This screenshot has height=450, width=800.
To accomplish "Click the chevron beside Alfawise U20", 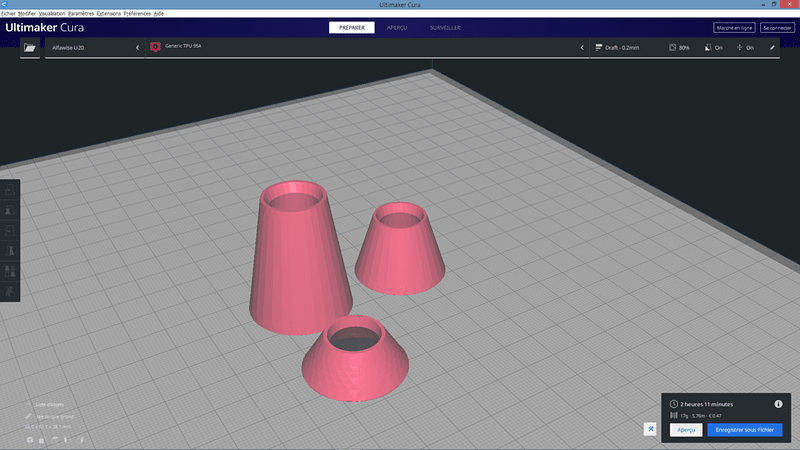I will click(137, 47).
